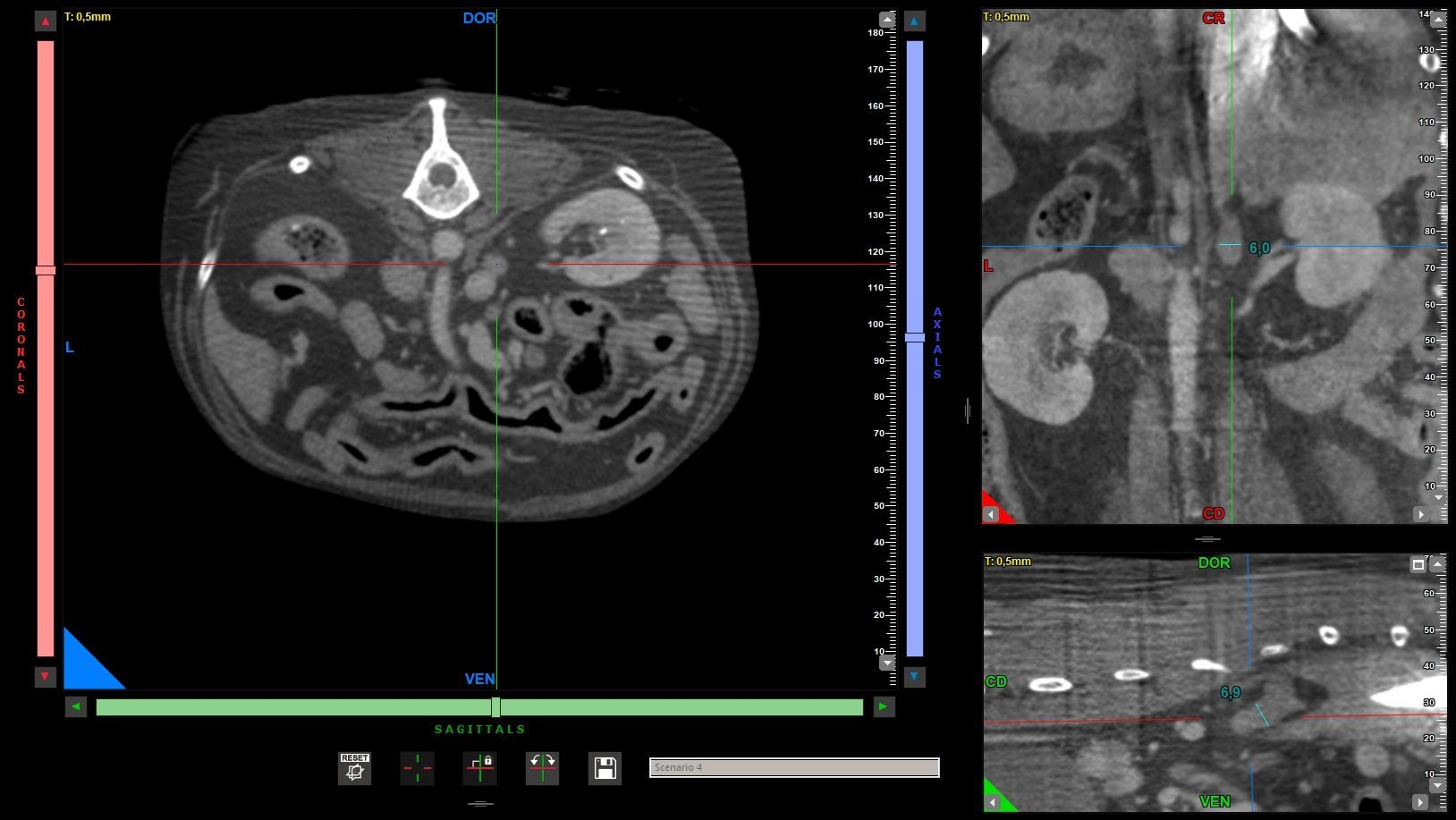Click the 6,9 measurement label in sagittal view
Screen dimensions: 1456x820
(x=1230, y=693)
